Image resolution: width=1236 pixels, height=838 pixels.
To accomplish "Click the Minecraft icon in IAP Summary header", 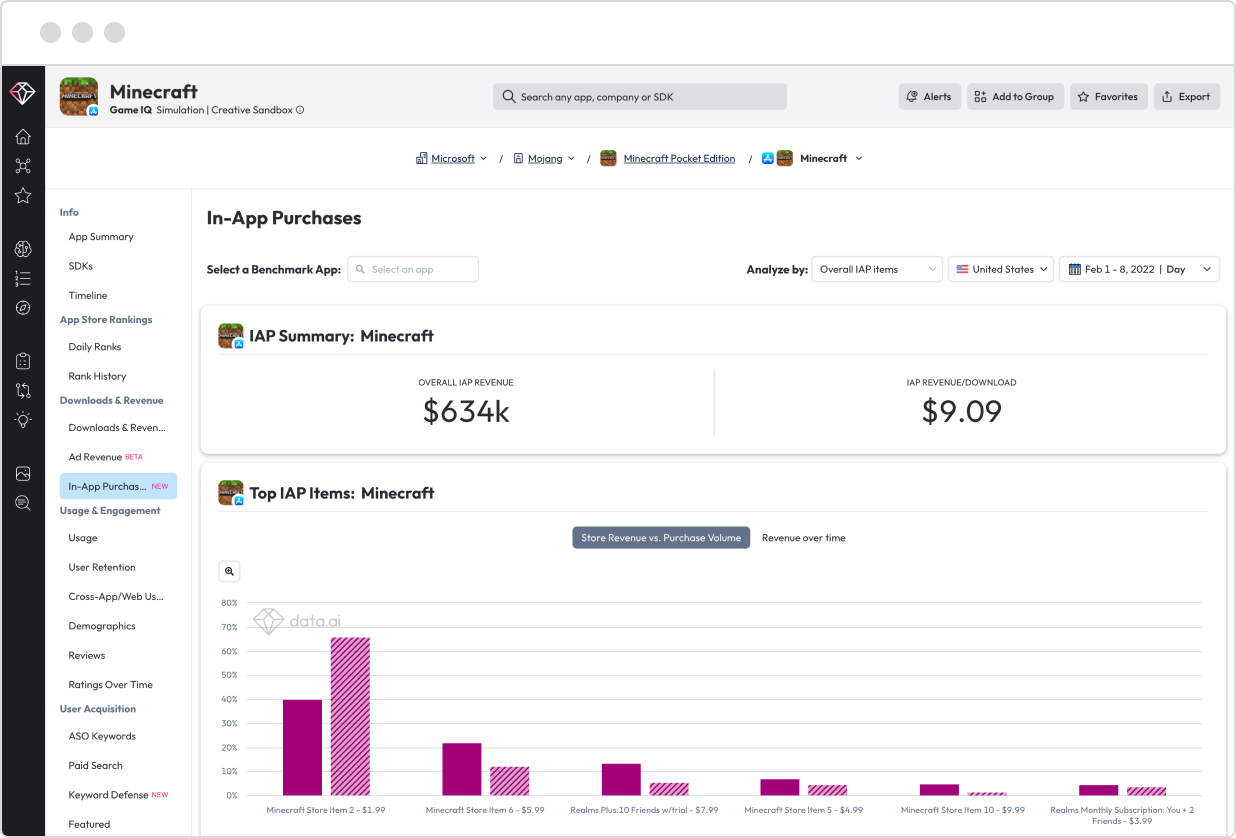I will tap(231, 336).
